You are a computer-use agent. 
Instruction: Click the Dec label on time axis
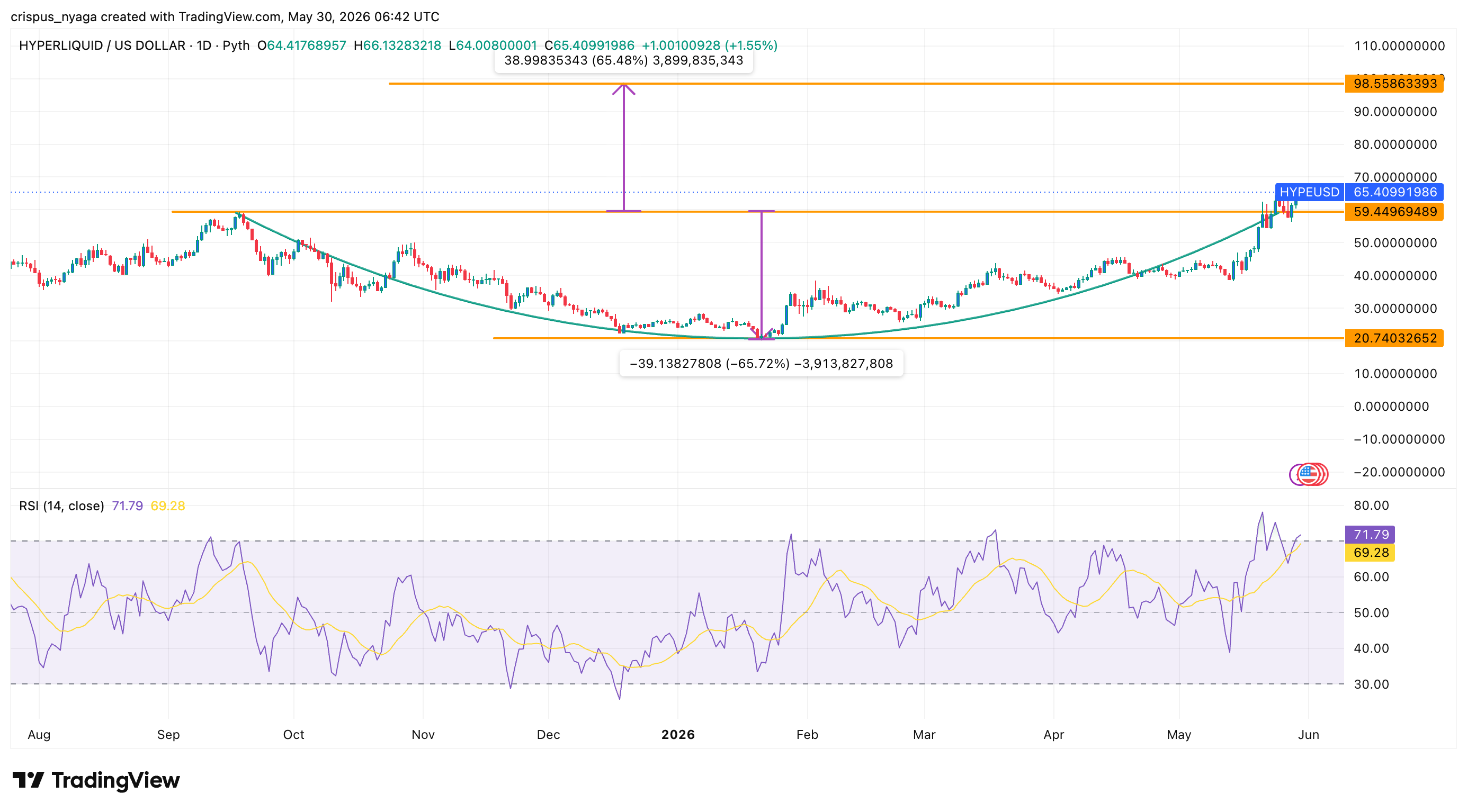click(549, 735)
